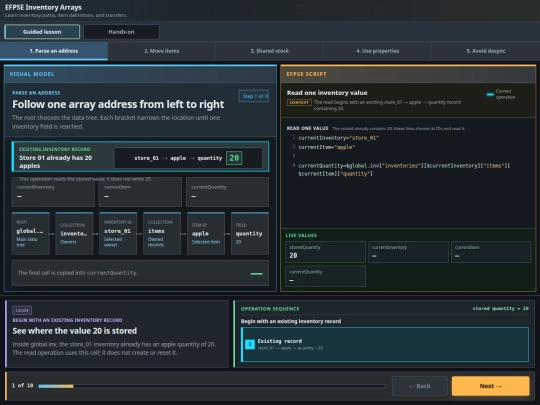Click script line currentInventory="store_01"
Viewport: 540px width, 405px height.
point(339,138)
